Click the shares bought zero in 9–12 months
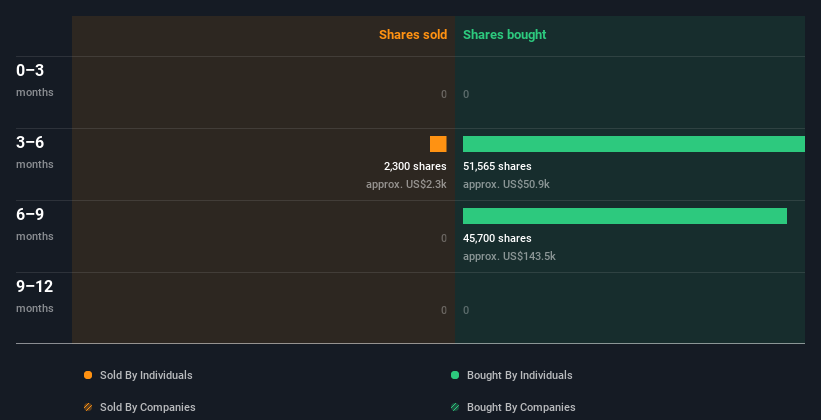This screenshot has height=420, width=821. (x=466, y=310)
